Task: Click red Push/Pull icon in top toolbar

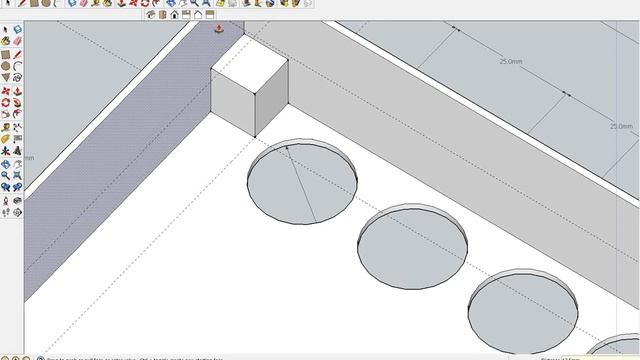Action: coord(121,3)
